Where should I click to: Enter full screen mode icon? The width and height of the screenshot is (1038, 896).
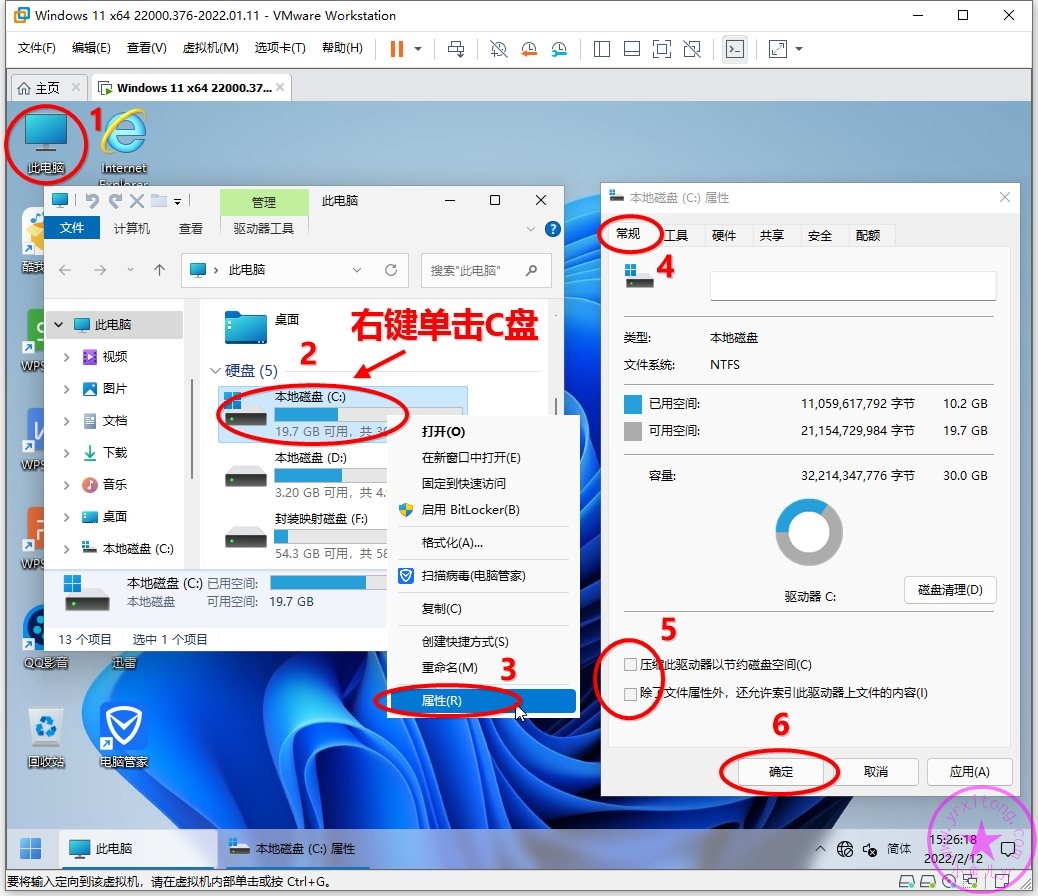pos(662,48)
